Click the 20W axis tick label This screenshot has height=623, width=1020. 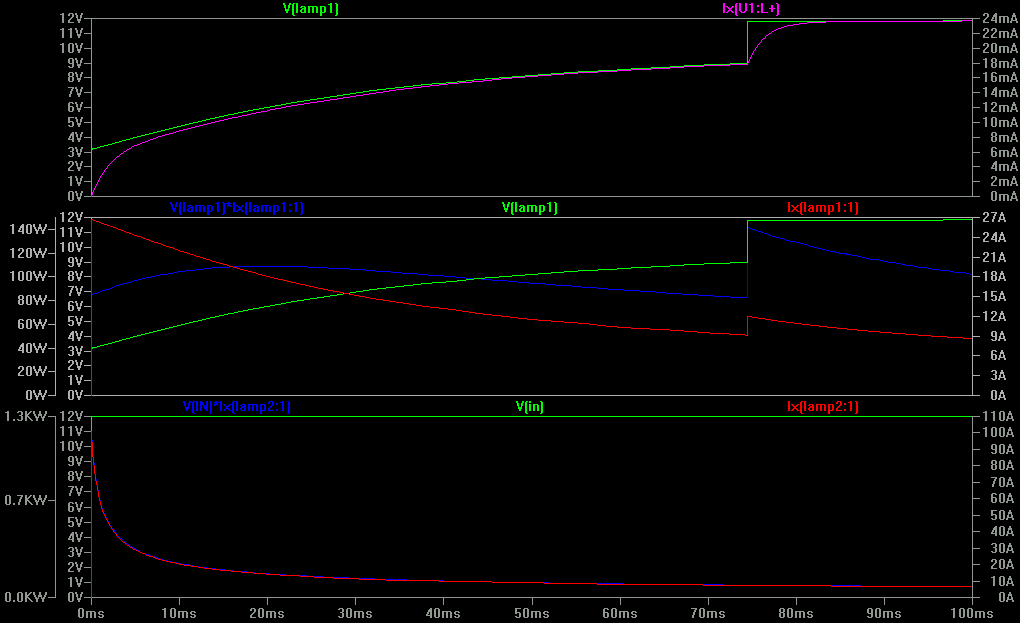33,371
